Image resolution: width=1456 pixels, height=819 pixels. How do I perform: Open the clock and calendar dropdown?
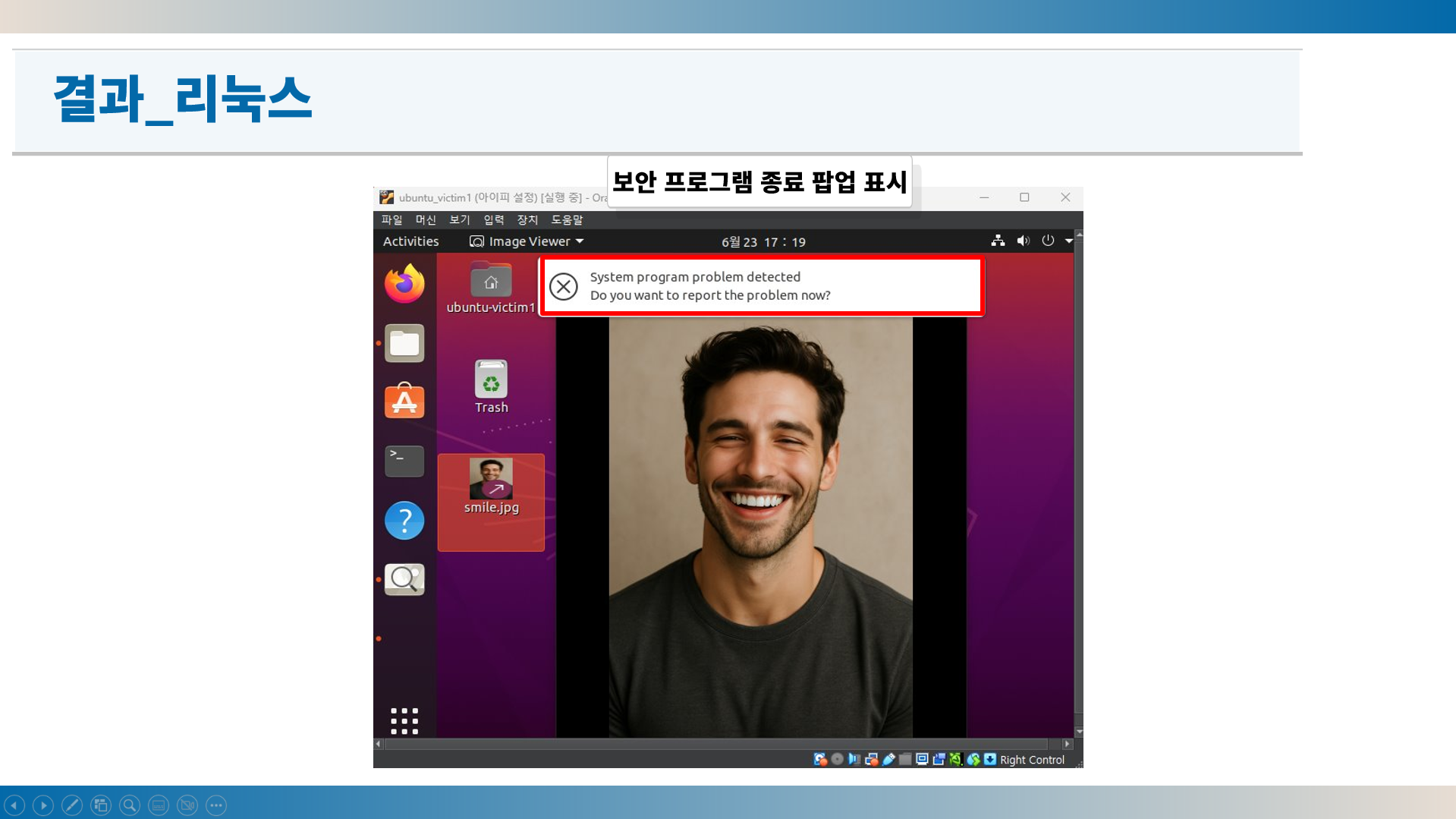point(763,242)
